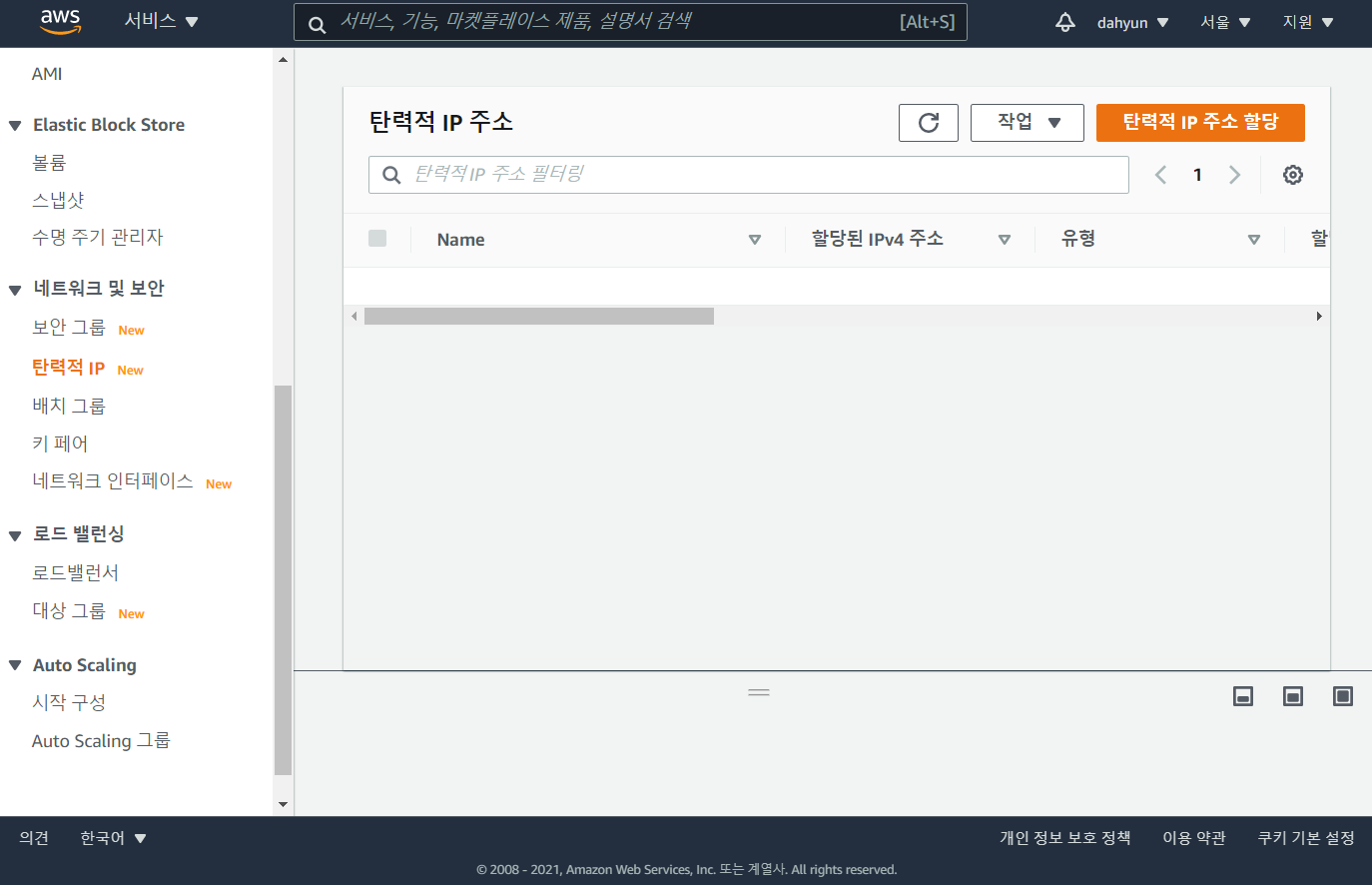Open 키 페어 in the sidebar
1372x885 pixels.
coord(60,443)
